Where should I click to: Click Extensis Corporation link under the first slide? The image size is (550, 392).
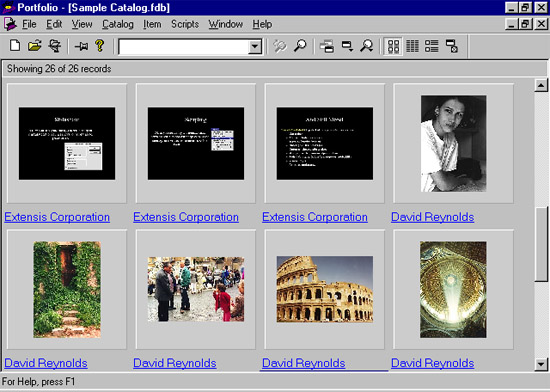[57, 217]
